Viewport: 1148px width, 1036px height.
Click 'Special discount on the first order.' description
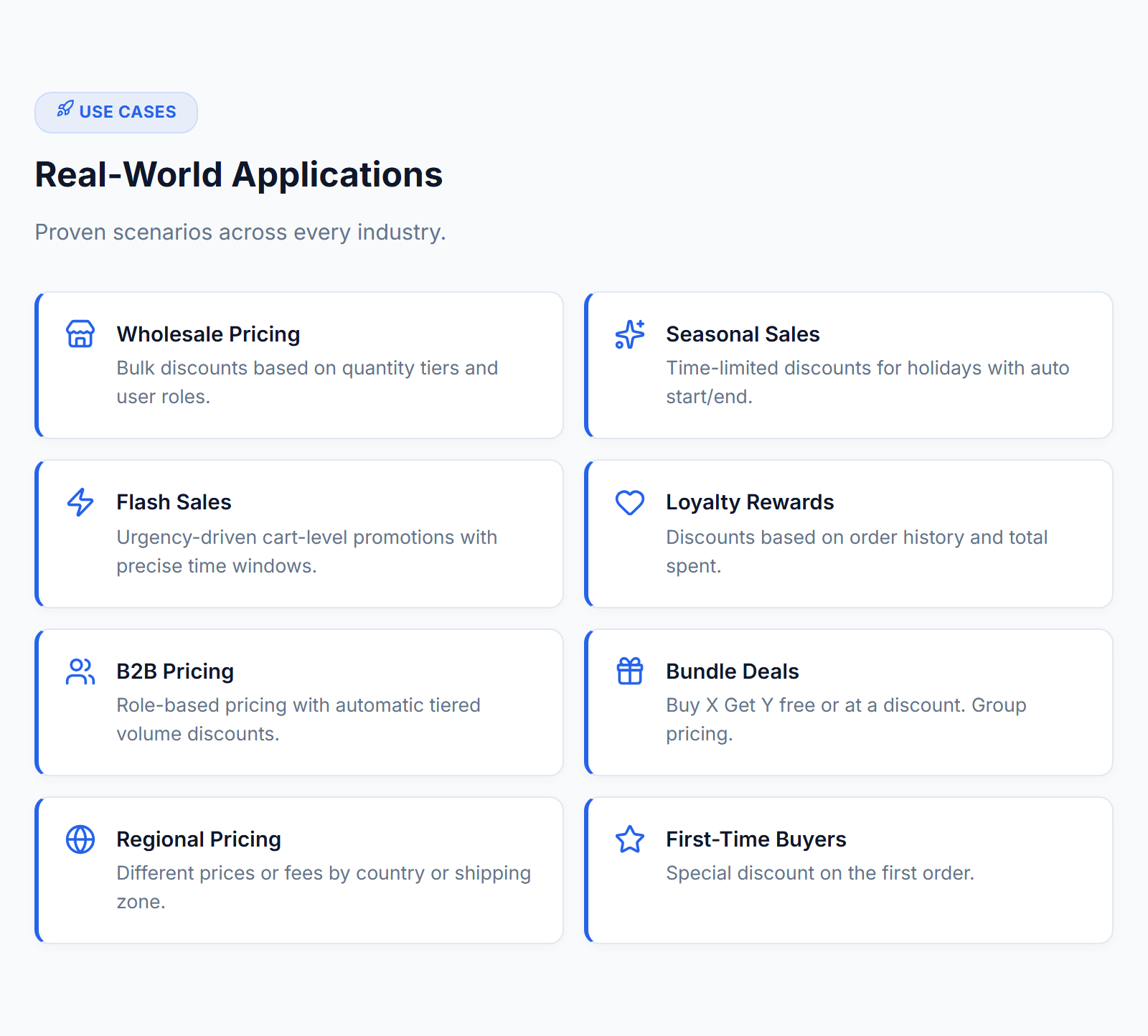(820, 873)
